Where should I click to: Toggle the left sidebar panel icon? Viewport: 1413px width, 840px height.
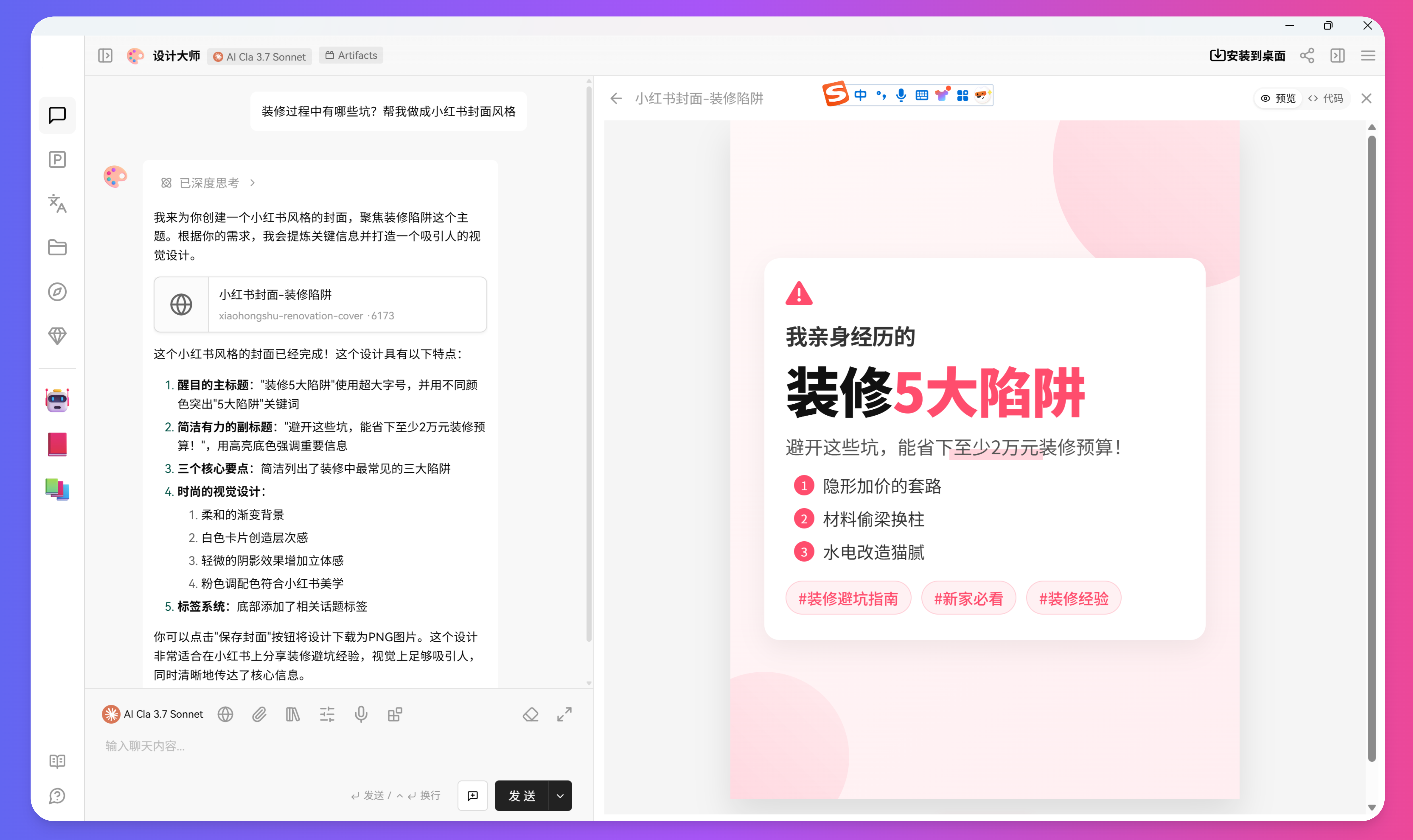click(x=105, y=56)
